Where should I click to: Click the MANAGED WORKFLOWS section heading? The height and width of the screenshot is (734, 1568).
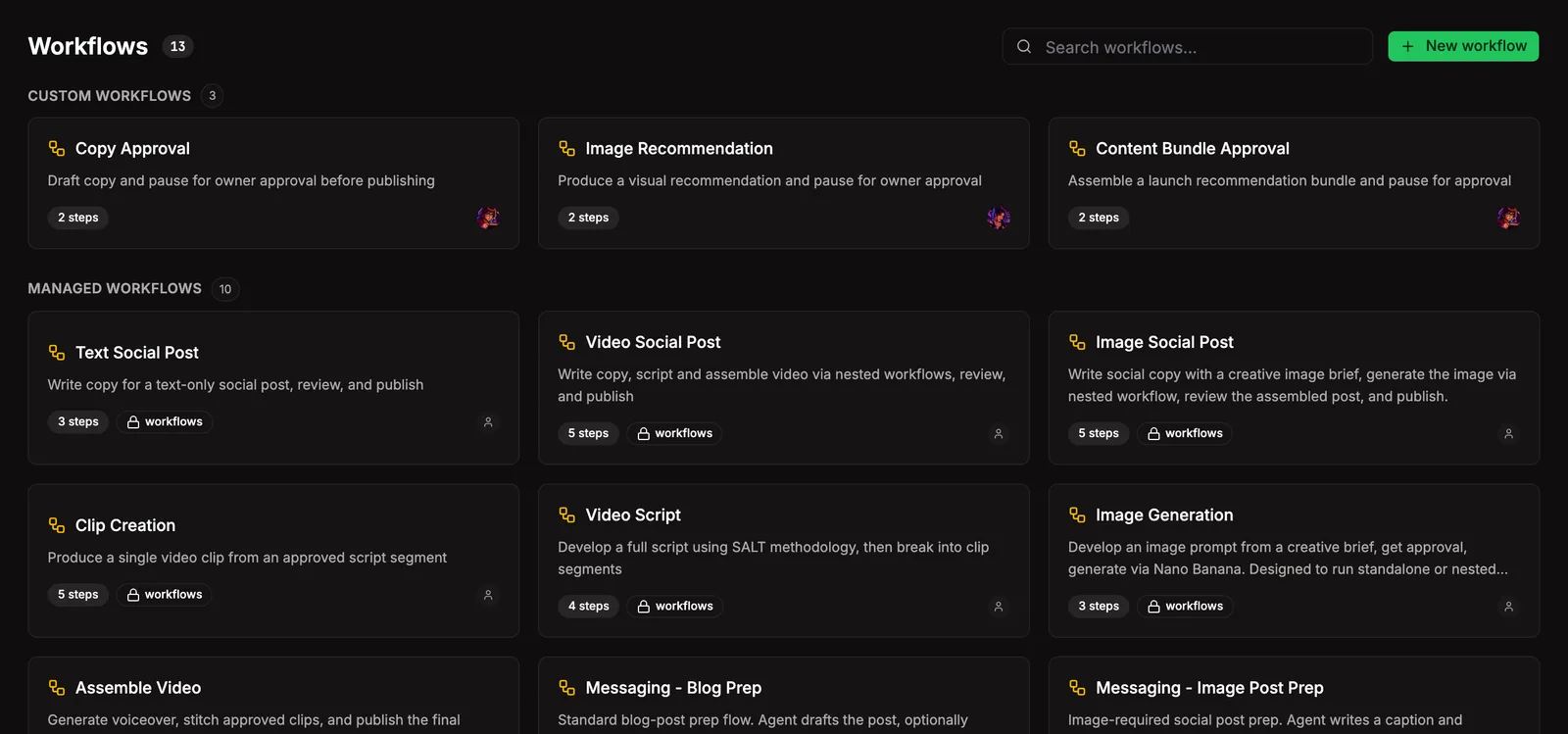(x=115, y=289)
